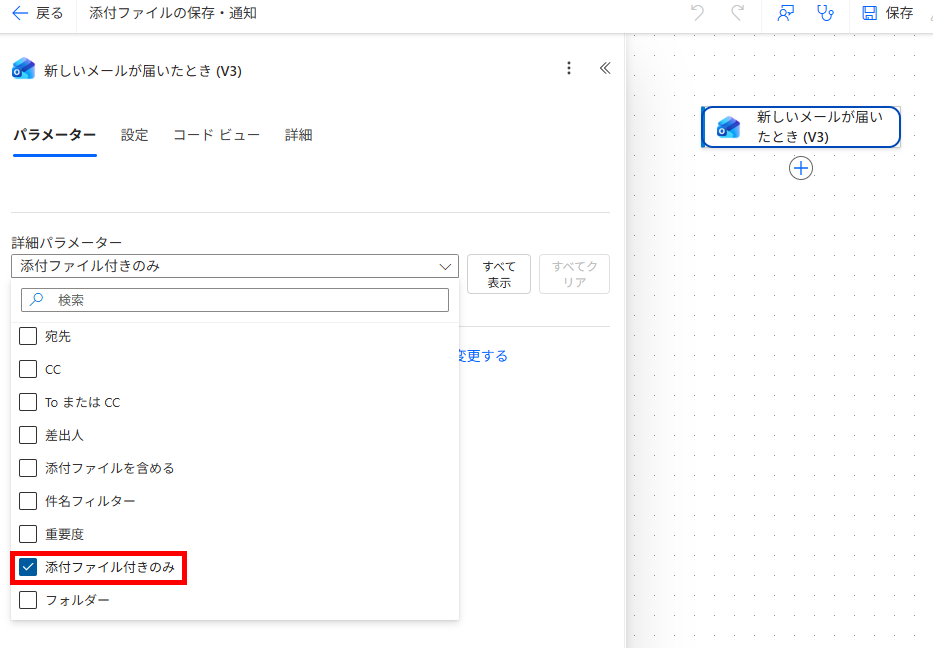Viewport: 933px width, 648px height.
Task: Uncheck the 添付ファイル付きのみ checkbox
Action: point(28,567)
